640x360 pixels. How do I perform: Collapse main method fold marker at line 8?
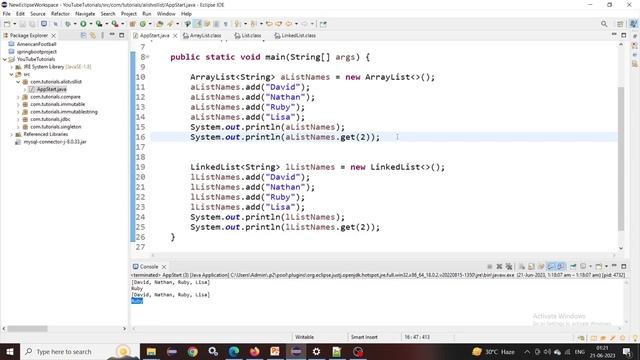(x=147, y=57)
